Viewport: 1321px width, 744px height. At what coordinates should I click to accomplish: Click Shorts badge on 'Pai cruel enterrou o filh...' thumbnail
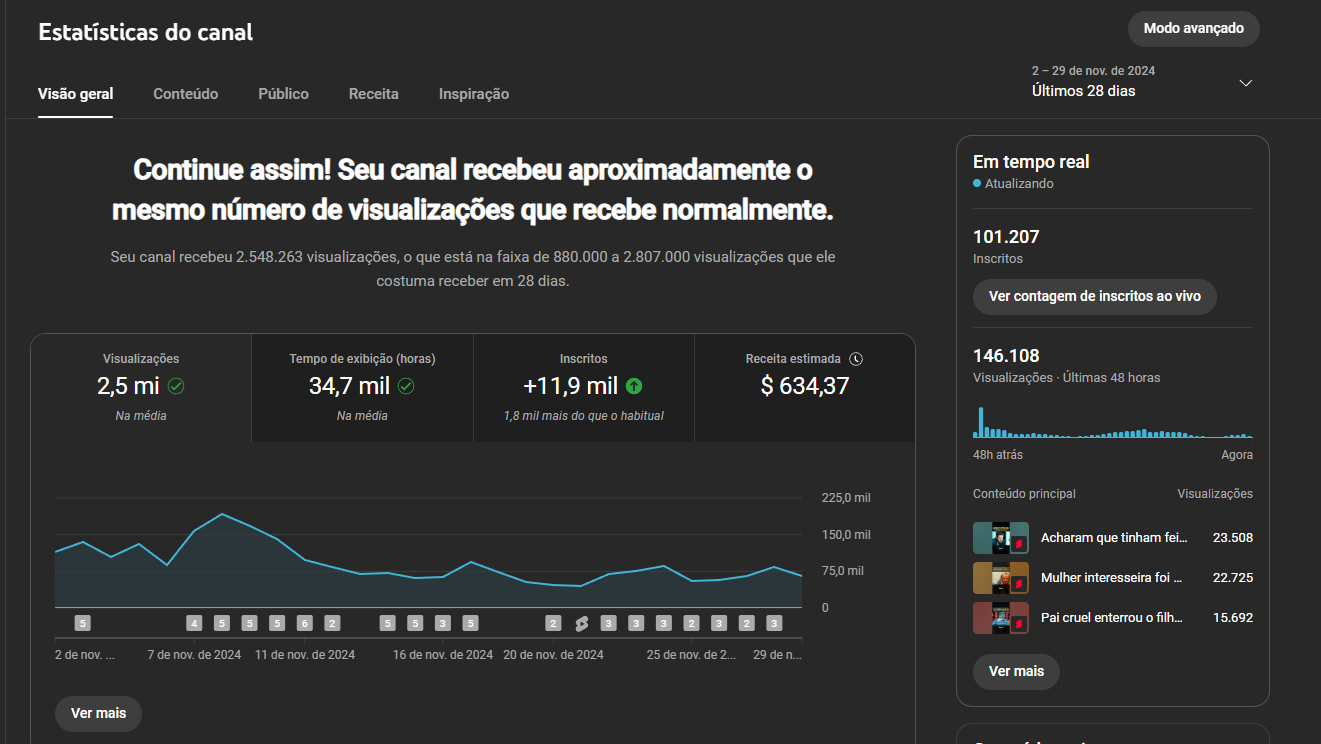coord(1019,624)
